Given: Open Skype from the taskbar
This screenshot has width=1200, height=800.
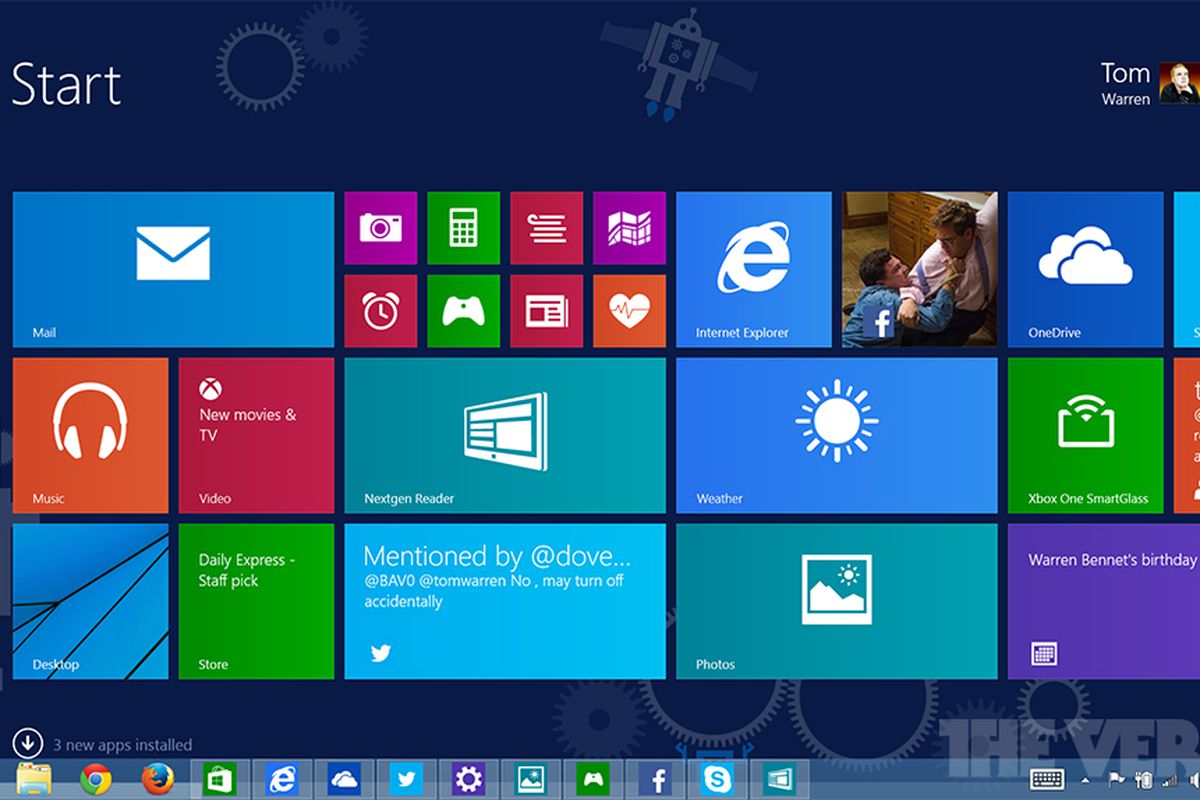Looking at the screenshot, I should [716, 779].
